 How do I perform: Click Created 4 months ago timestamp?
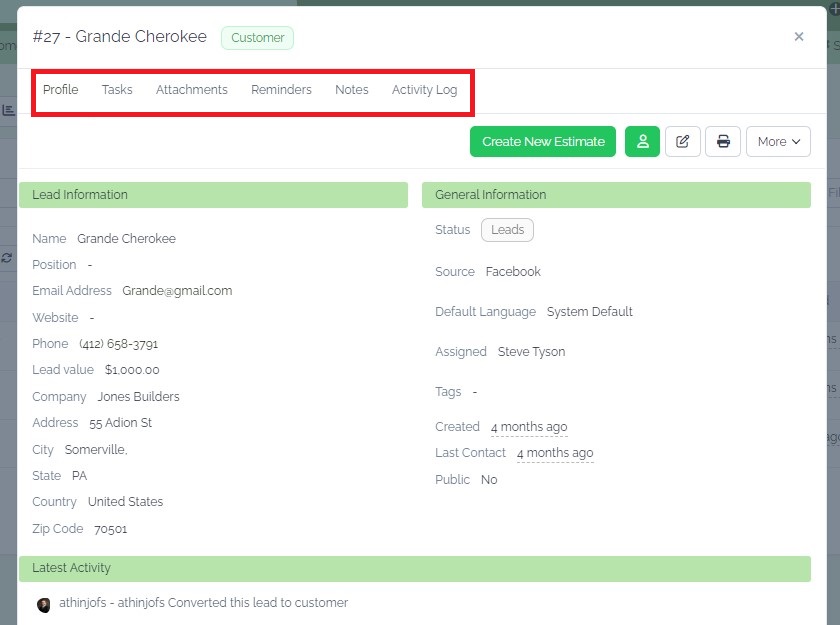pos(529,427)
